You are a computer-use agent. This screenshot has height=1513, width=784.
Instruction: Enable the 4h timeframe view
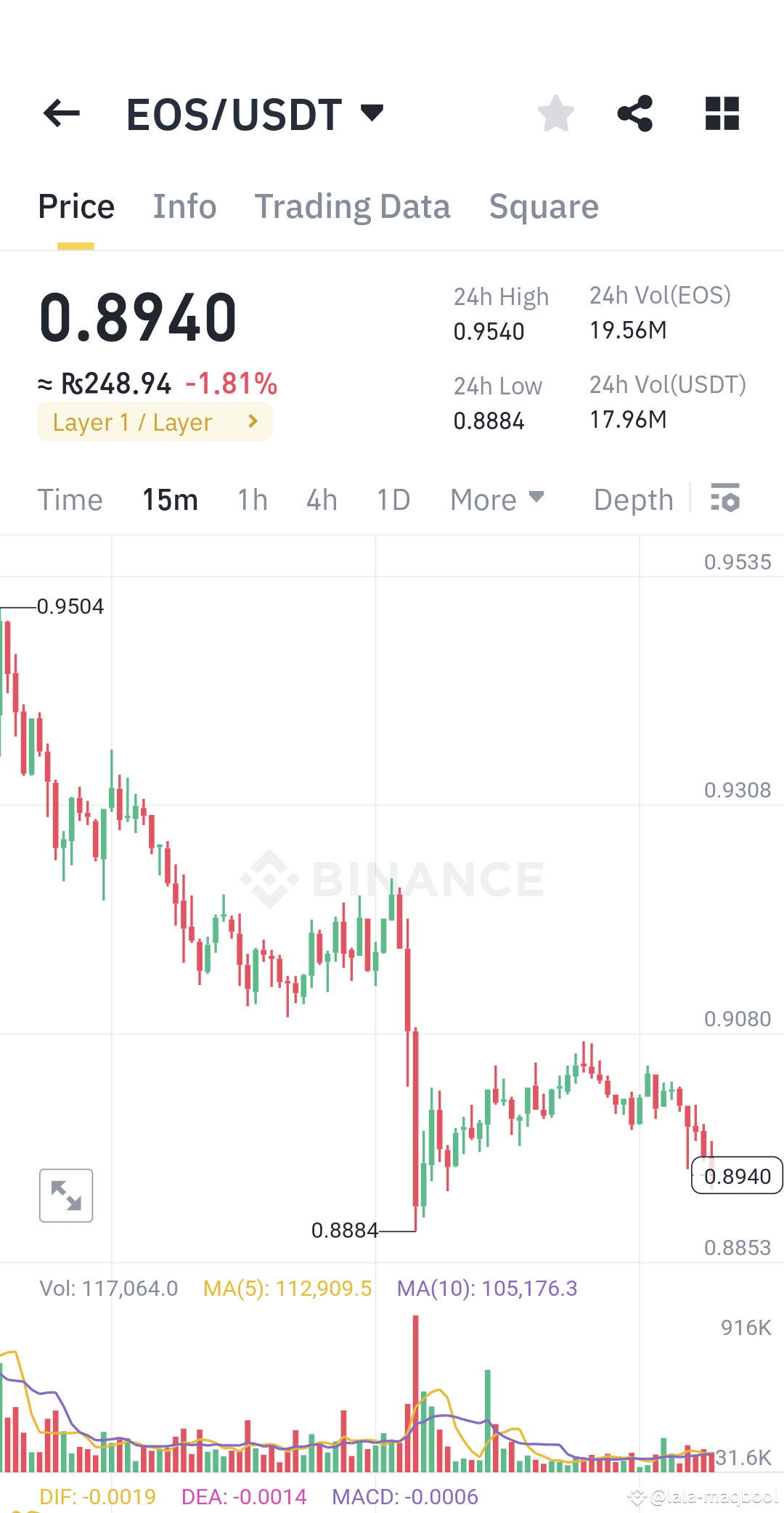[321, 499]
